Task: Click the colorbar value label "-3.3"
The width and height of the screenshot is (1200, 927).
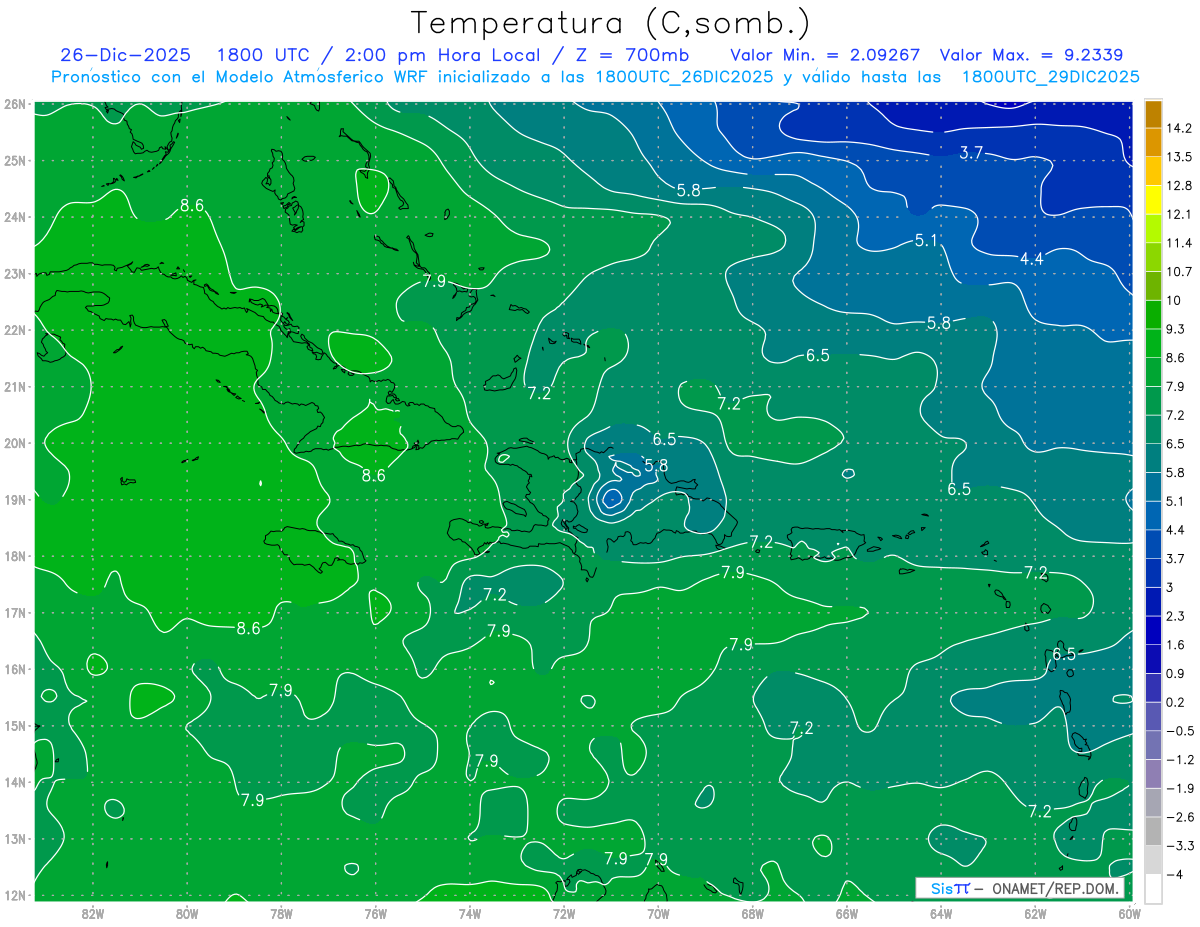Action: pyautogui.click(x=1178, y=845)
